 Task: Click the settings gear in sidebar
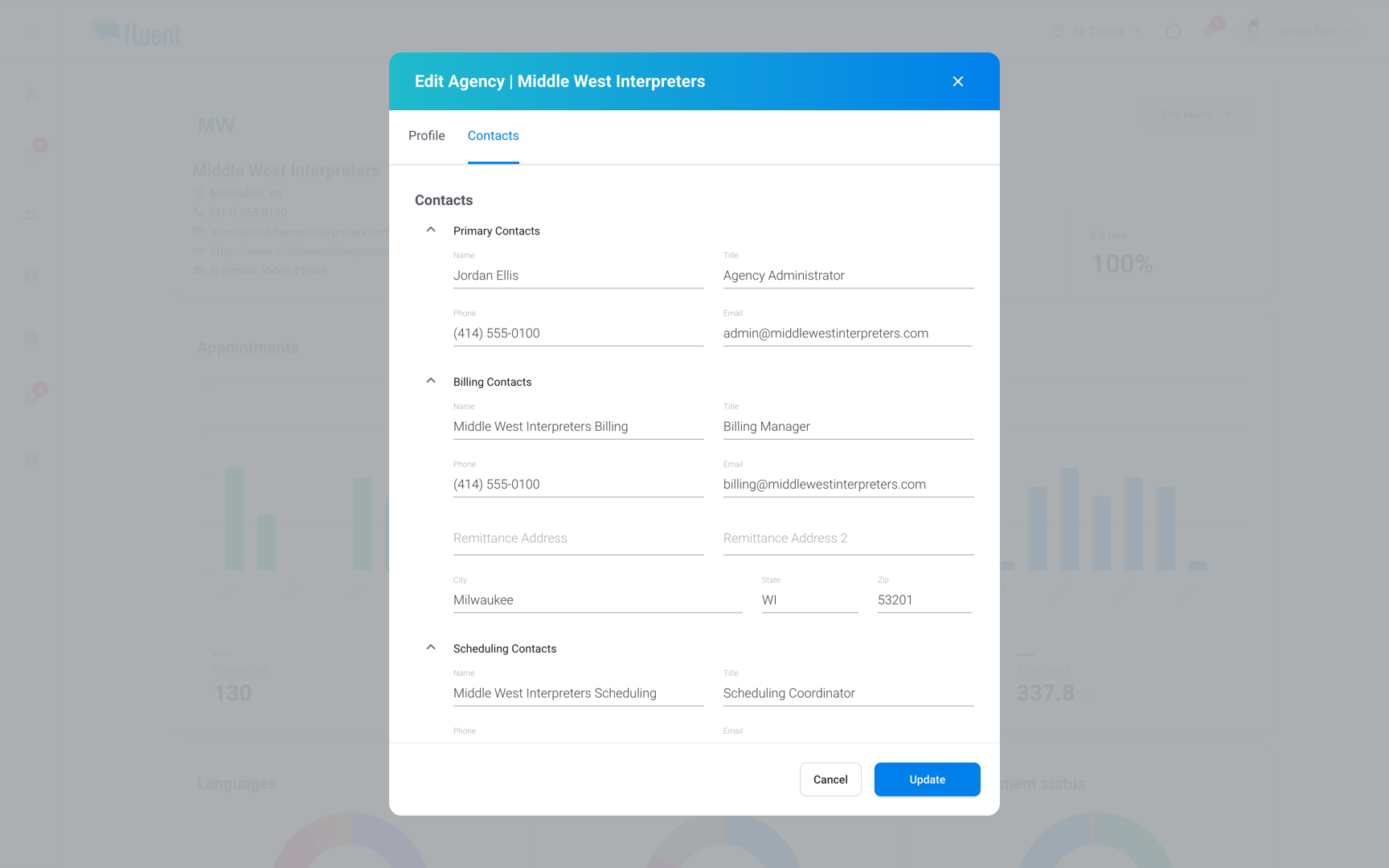[31, 460]
